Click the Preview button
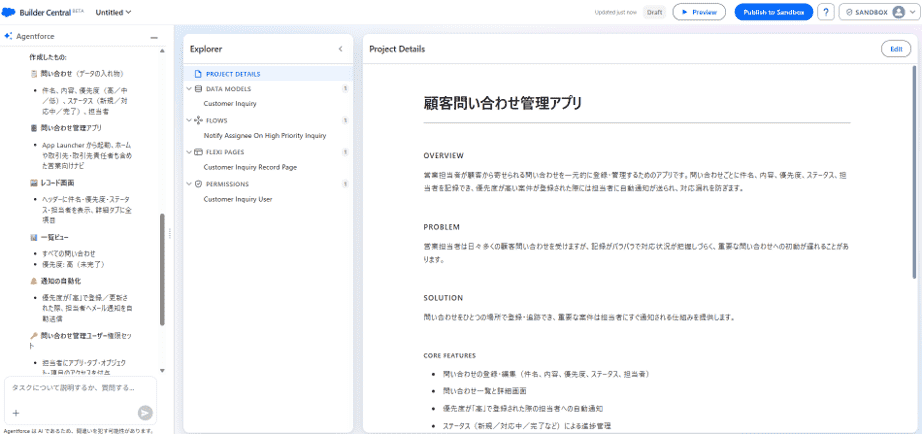 (699, 12)
